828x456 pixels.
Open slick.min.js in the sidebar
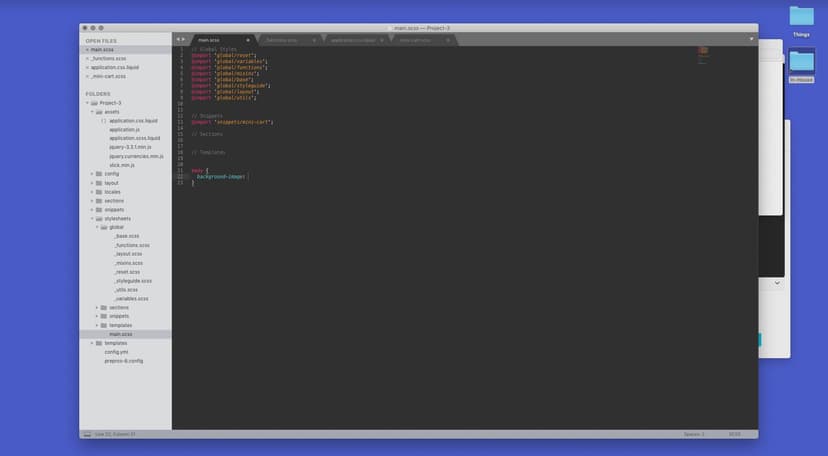pos(122,165)
